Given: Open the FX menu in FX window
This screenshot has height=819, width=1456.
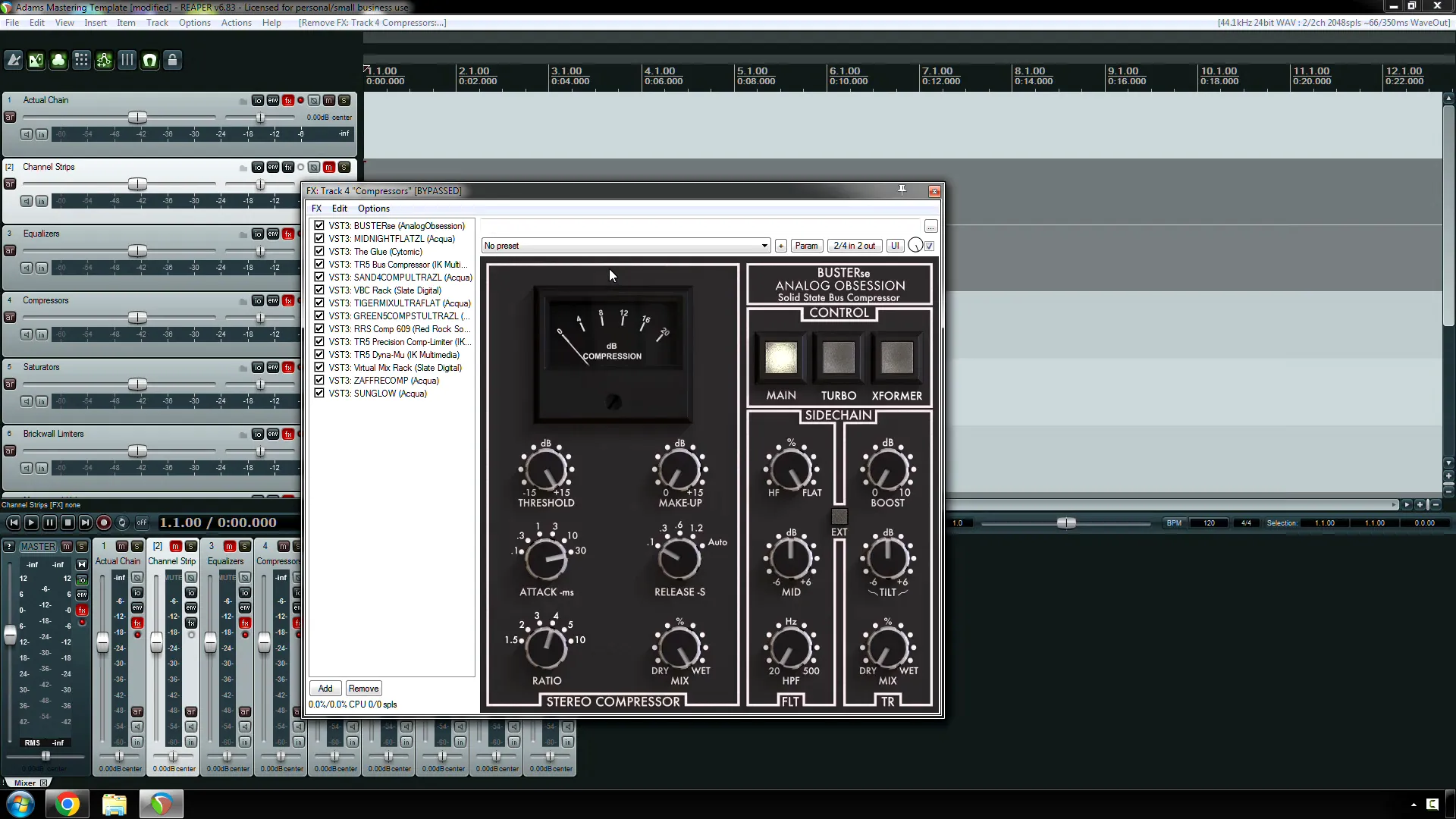Looking at the screenshot, I should coord(317,209).
